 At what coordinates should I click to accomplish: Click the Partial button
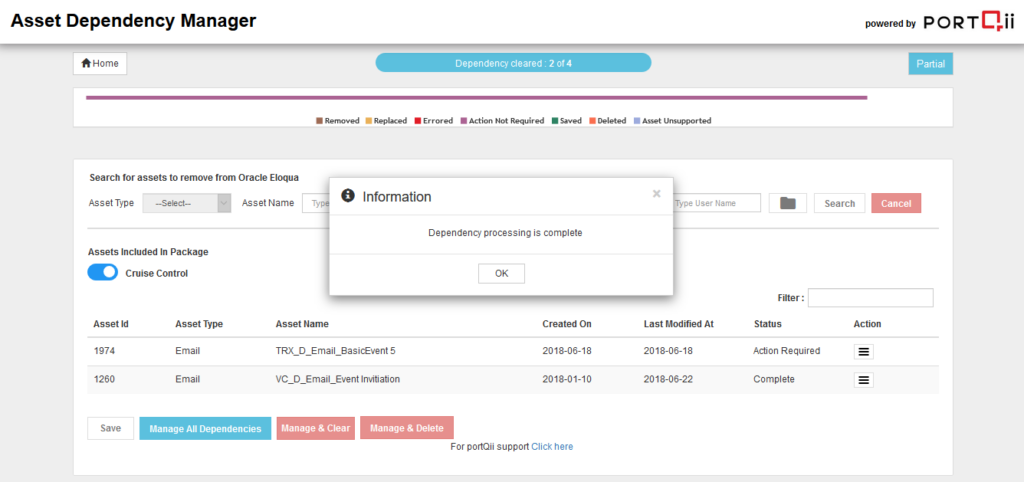point(930,63)
